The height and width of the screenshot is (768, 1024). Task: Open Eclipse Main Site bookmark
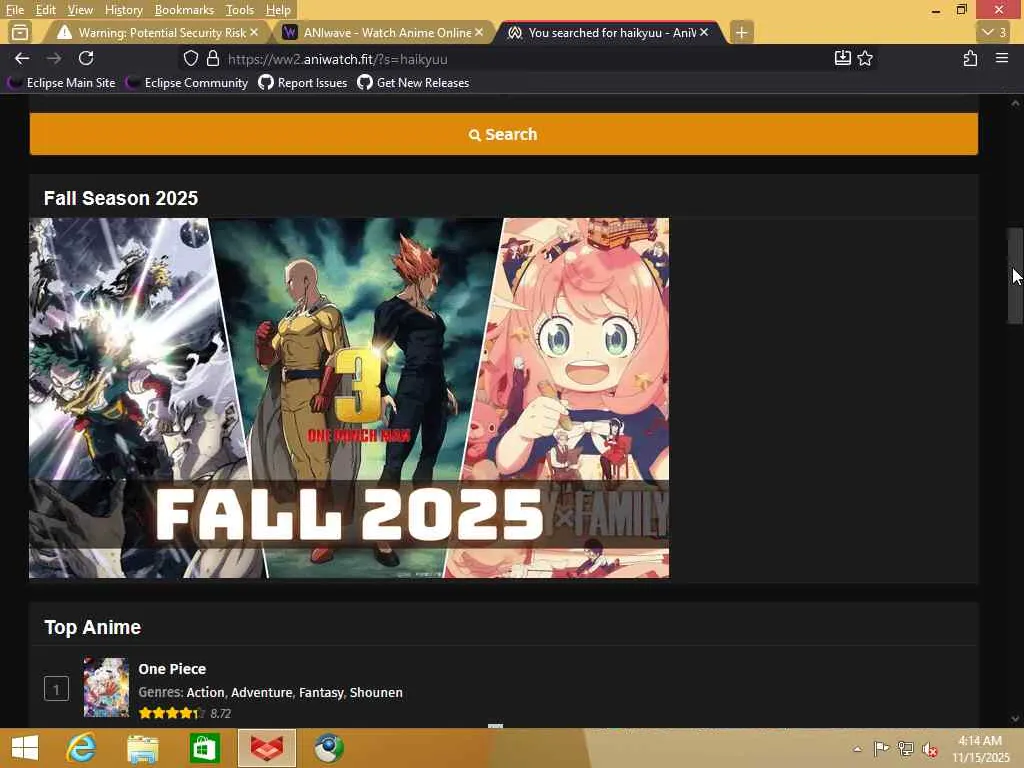pyautogui.click(x=61, y=83)
